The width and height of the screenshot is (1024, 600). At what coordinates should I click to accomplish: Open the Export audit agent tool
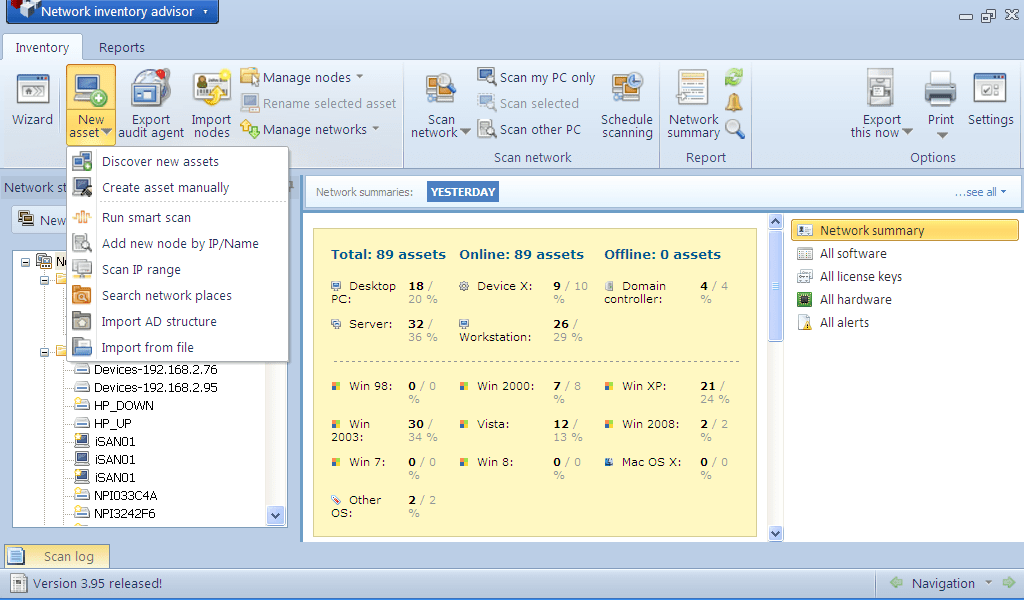click(x=150, y=100)
